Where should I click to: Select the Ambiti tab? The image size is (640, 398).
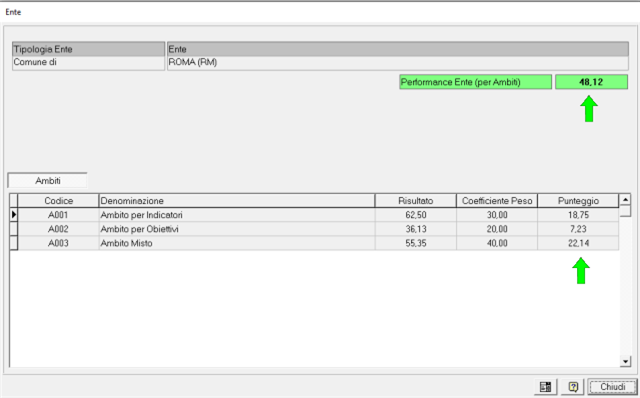coord(48,180)
